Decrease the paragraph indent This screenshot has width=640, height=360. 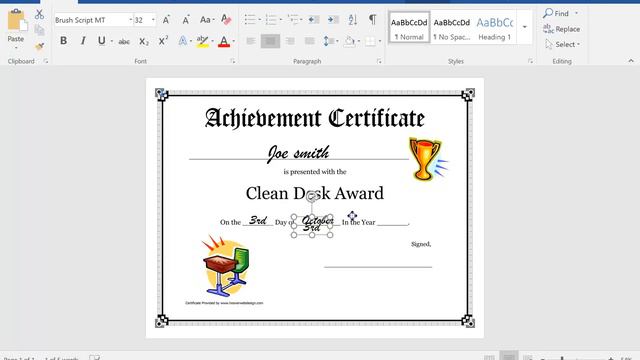[314, 20]
